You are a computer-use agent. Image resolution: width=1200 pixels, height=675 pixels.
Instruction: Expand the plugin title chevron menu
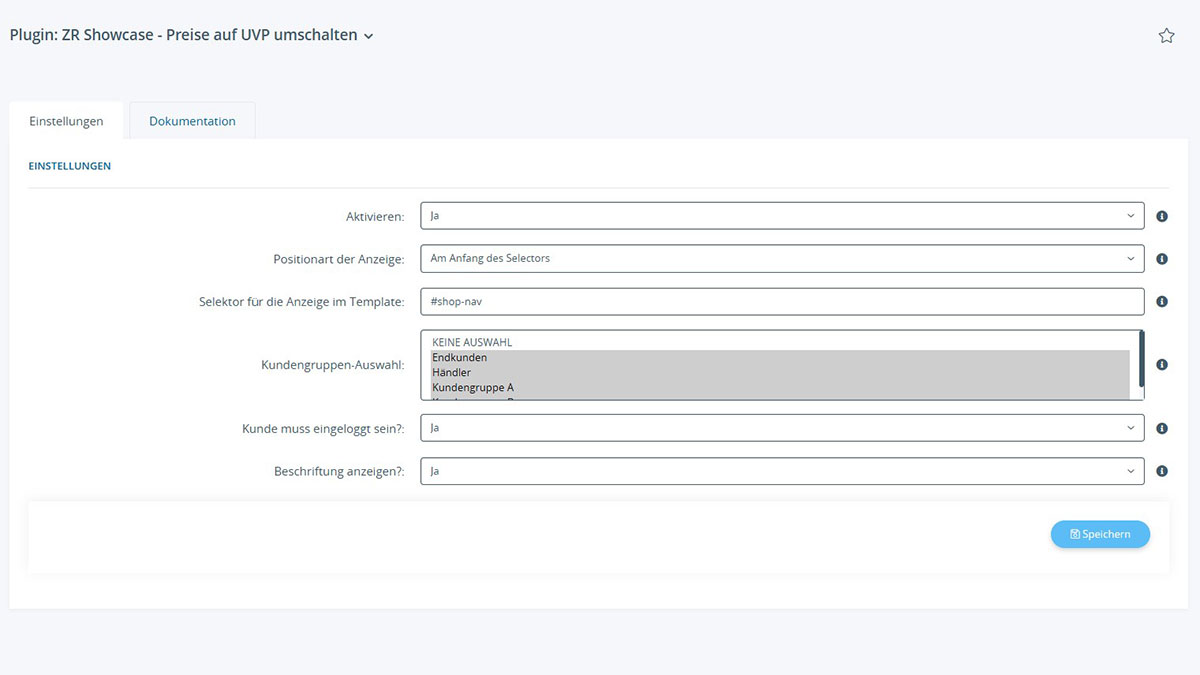click(x=369, y=37)
